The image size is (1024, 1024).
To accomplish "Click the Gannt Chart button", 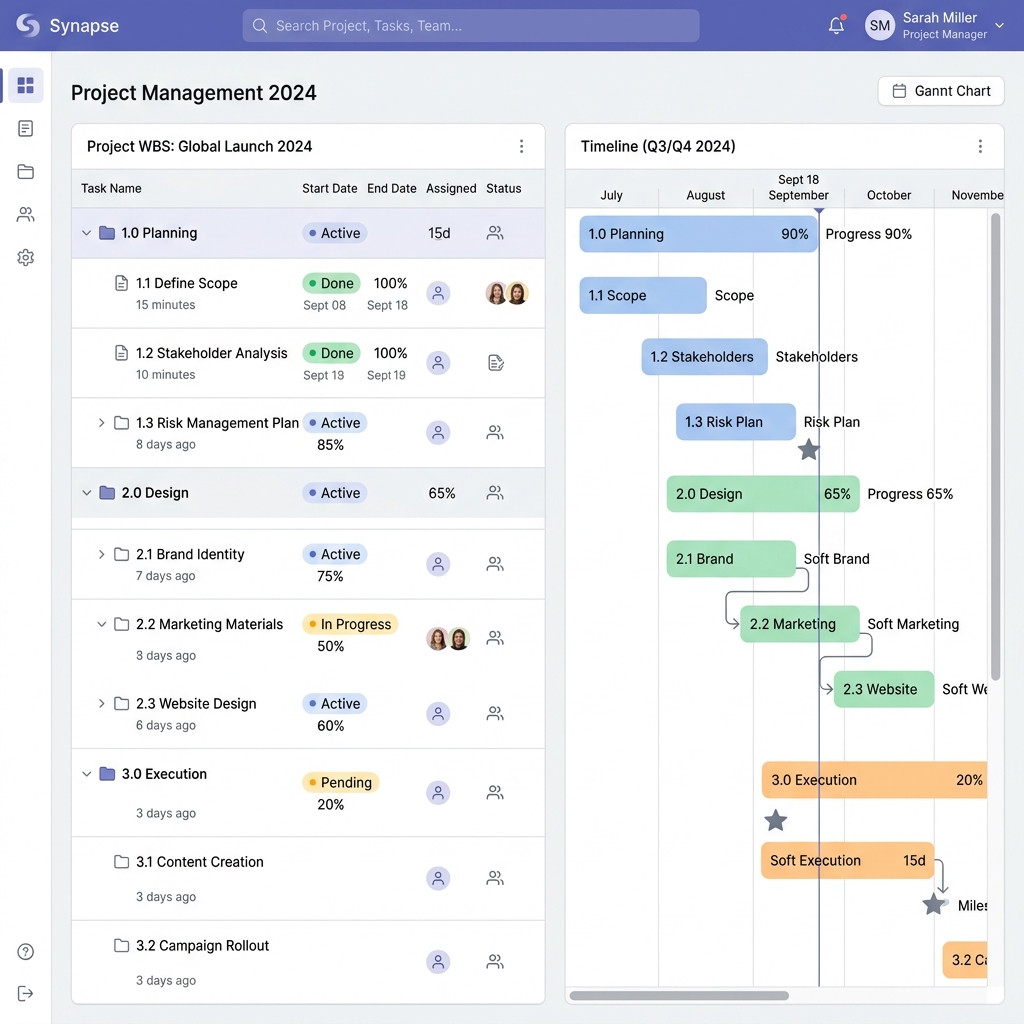I will tap(941, 91).
